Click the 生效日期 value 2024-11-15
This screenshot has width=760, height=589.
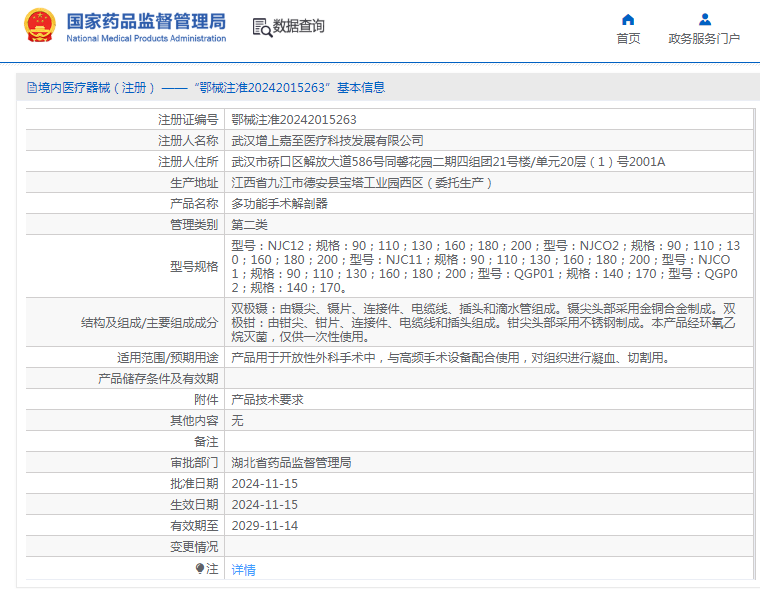click(265, 505)
